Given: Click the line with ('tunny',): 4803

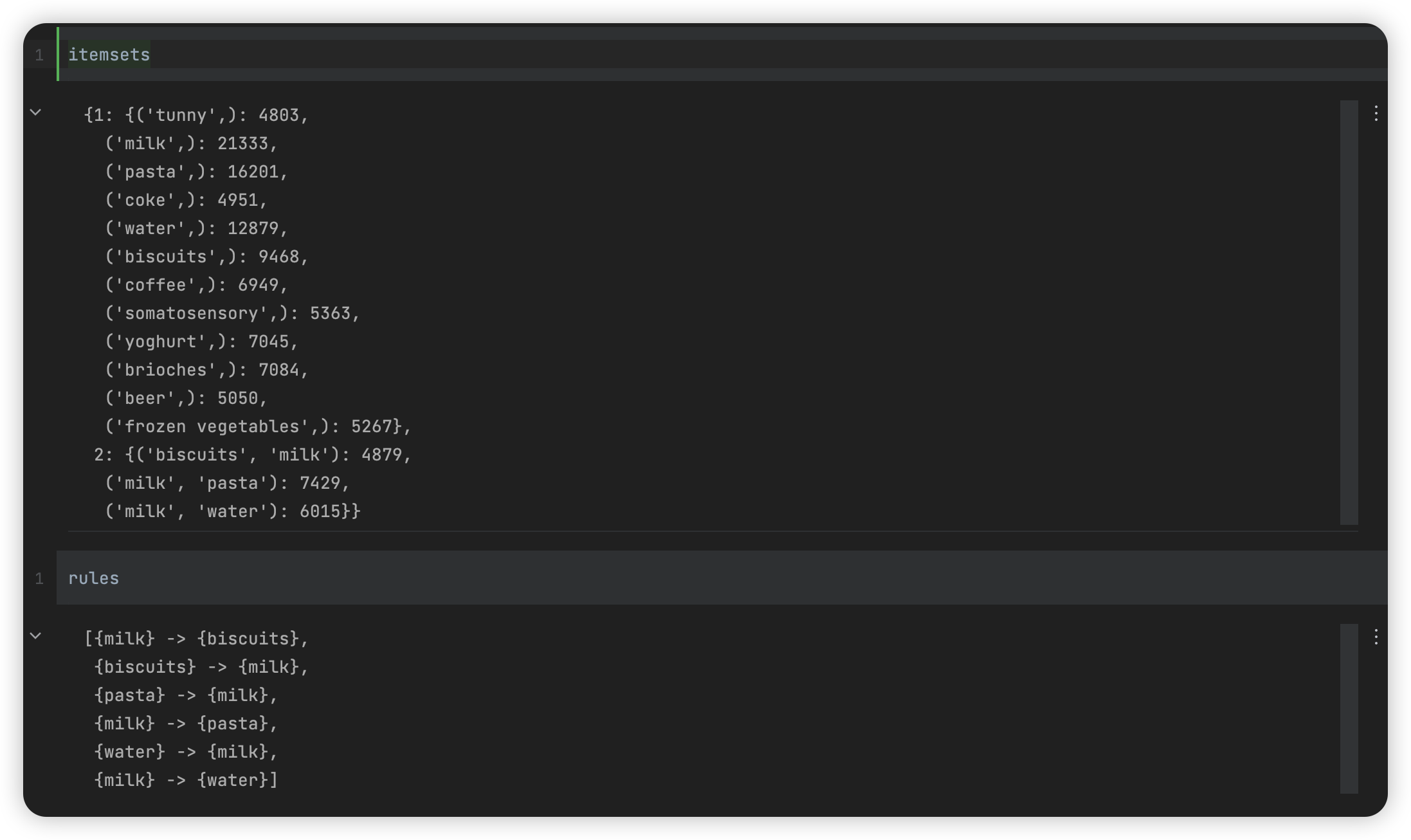Looking at the screenshot, I should (x=196, y=115).
